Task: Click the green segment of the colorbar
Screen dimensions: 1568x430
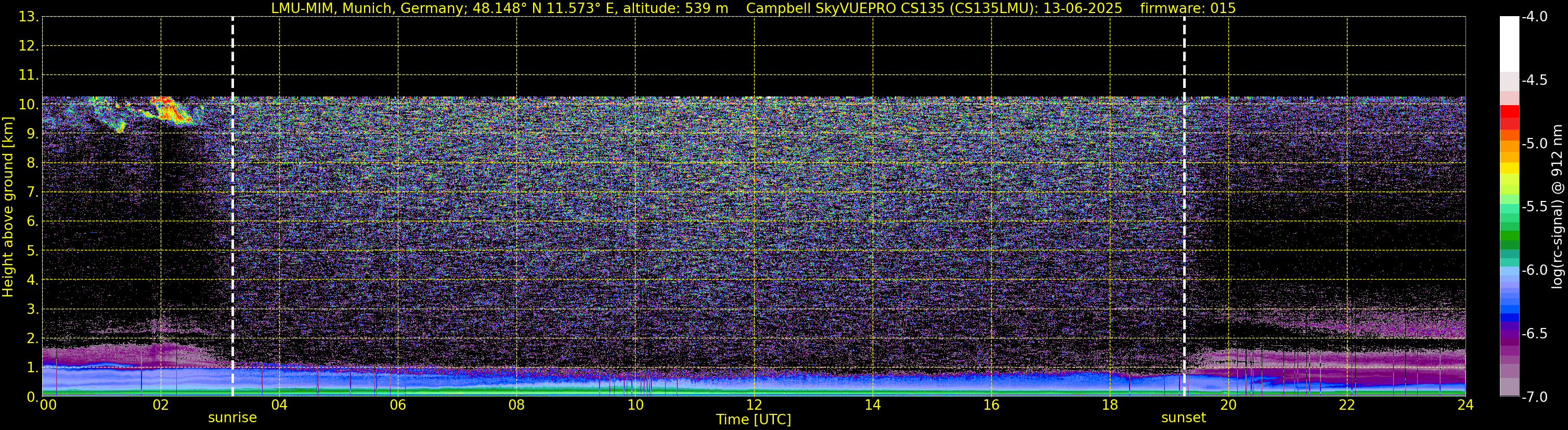Action: [1510, 236]
